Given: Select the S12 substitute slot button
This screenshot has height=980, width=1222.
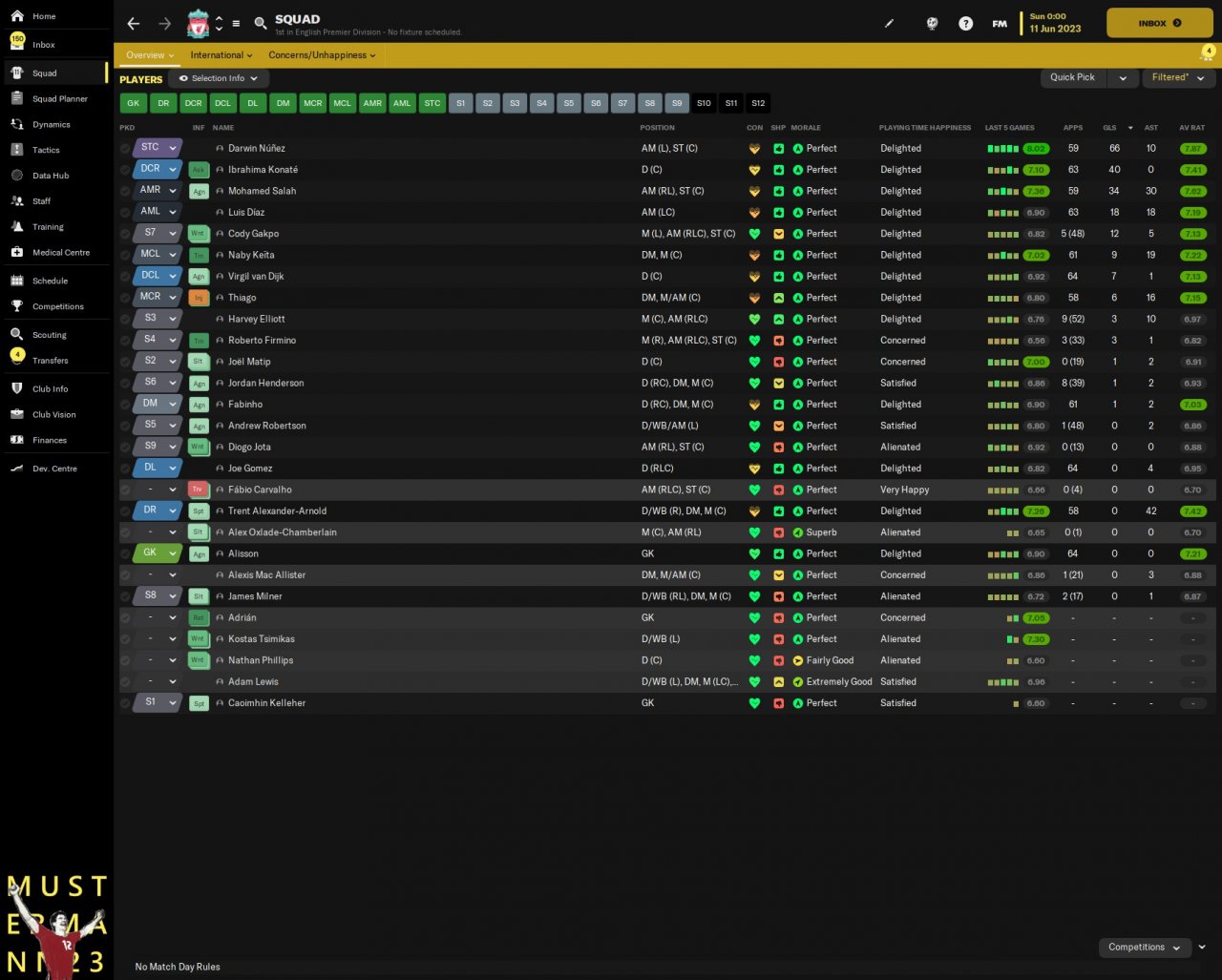Looking at the screenshot, I should [x=758, y=103].
